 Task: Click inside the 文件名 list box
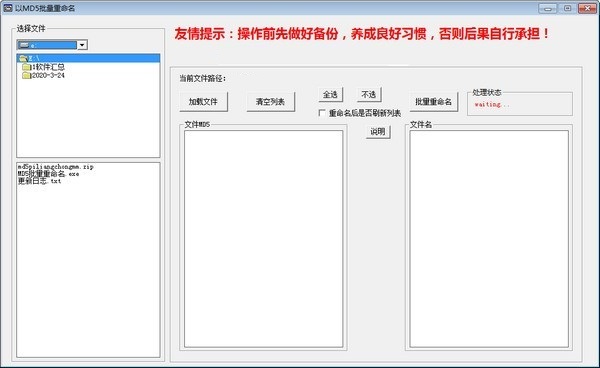pyautogui.click(x=489, y=239)
